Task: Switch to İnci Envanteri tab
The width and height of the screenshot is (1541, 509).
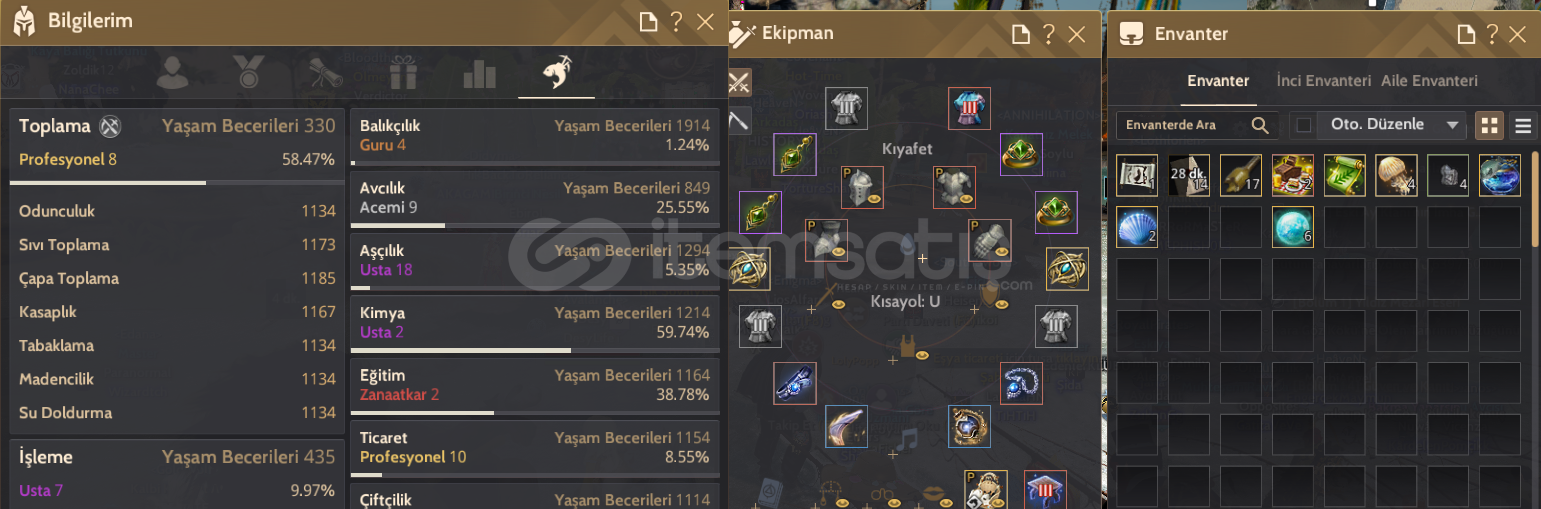Action: (1323, 81)
